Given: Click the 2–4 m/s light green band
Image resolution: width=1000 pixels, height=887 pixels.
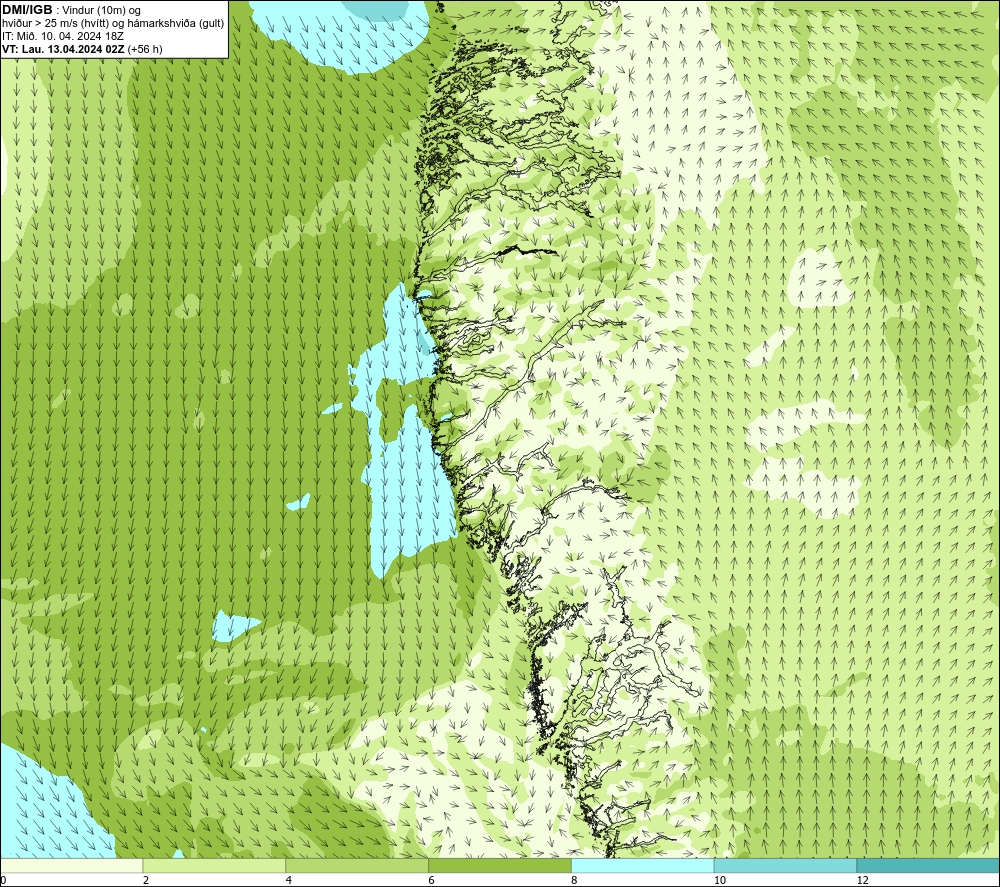Looking at the screenshot, I should [214, 865].
